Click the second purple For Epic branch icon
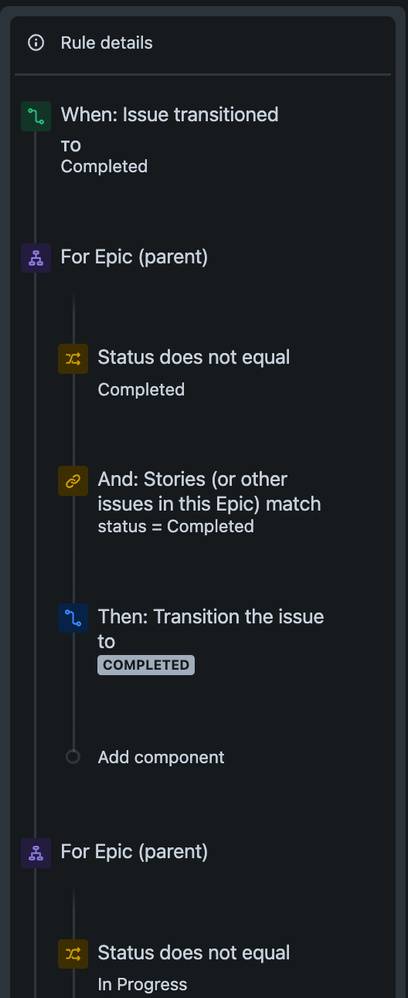 point(36,853)
